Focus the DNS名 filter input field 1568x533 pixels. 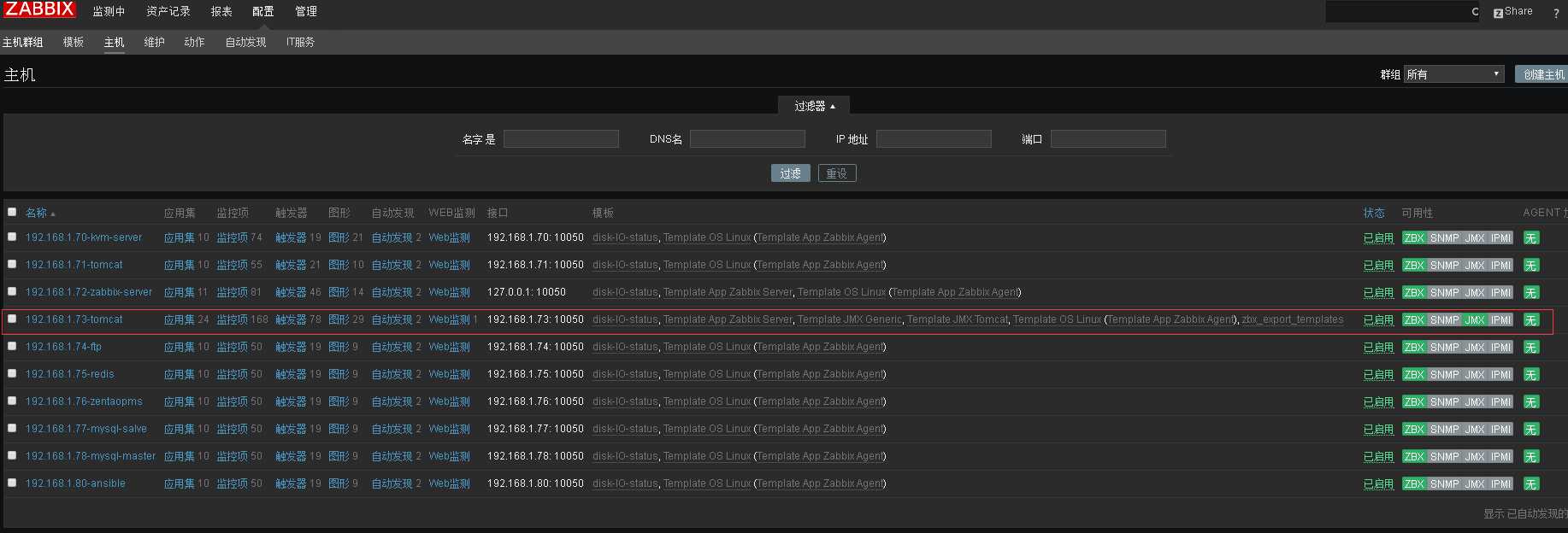click(747, 139)
